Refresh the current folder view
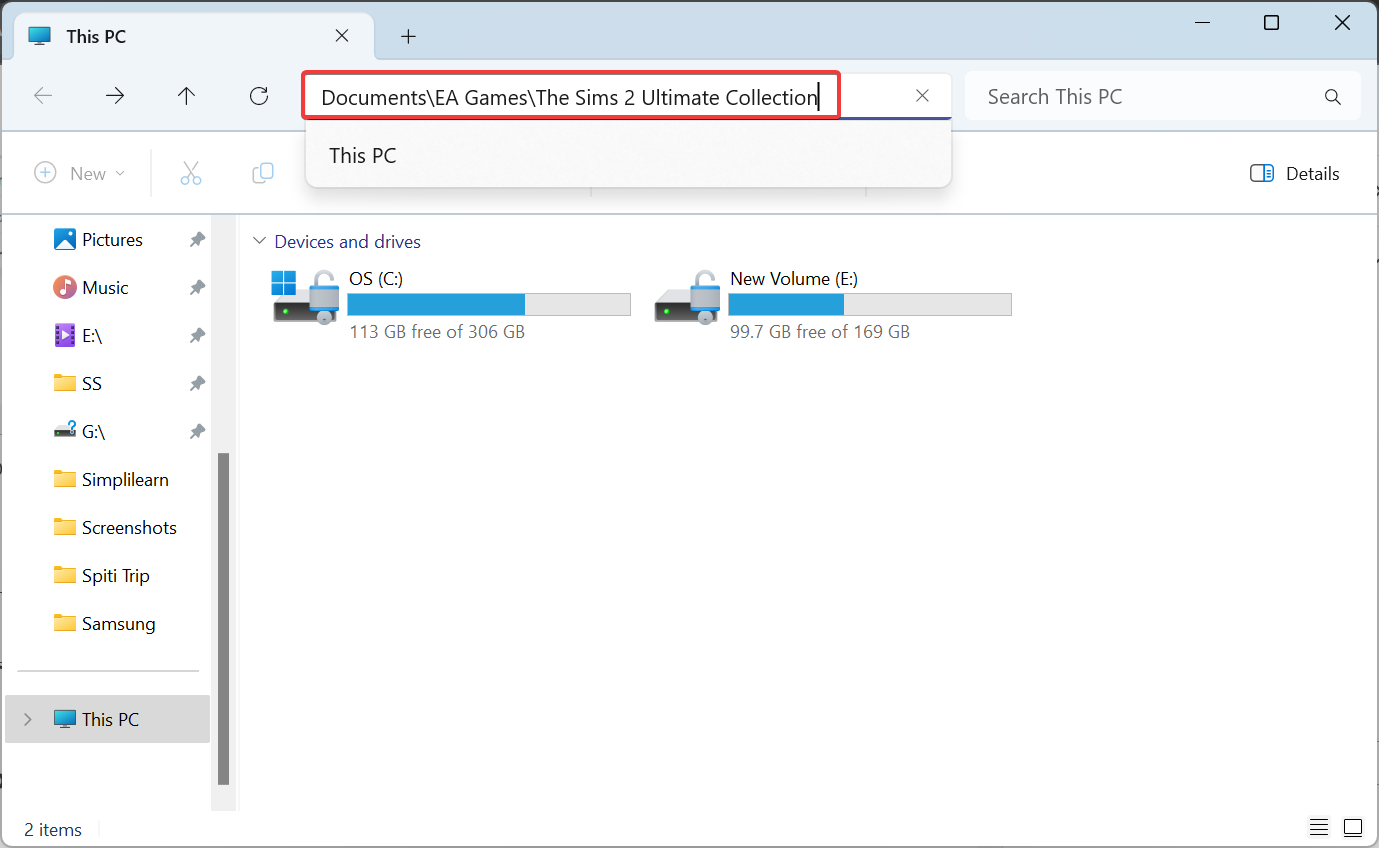 coord(259,96)
